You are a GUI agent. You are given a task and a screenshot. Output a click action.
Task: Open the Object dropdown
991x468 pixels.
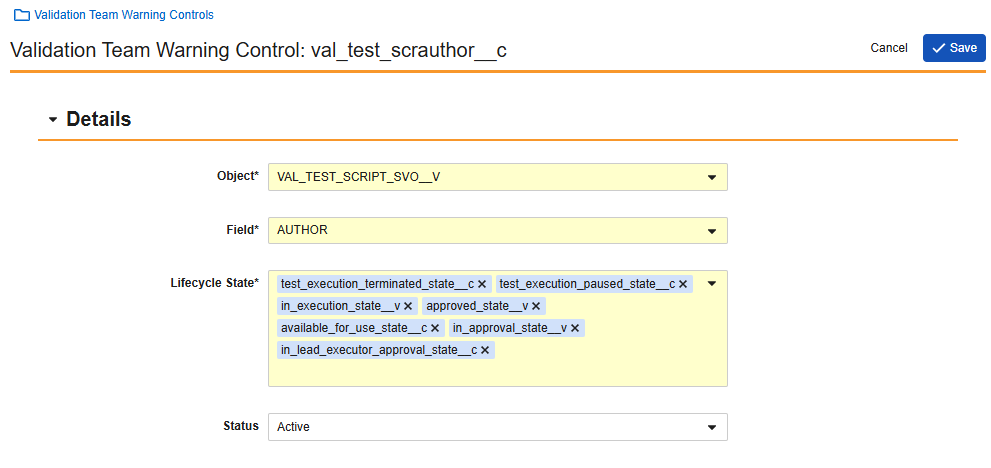click(497, 177)
